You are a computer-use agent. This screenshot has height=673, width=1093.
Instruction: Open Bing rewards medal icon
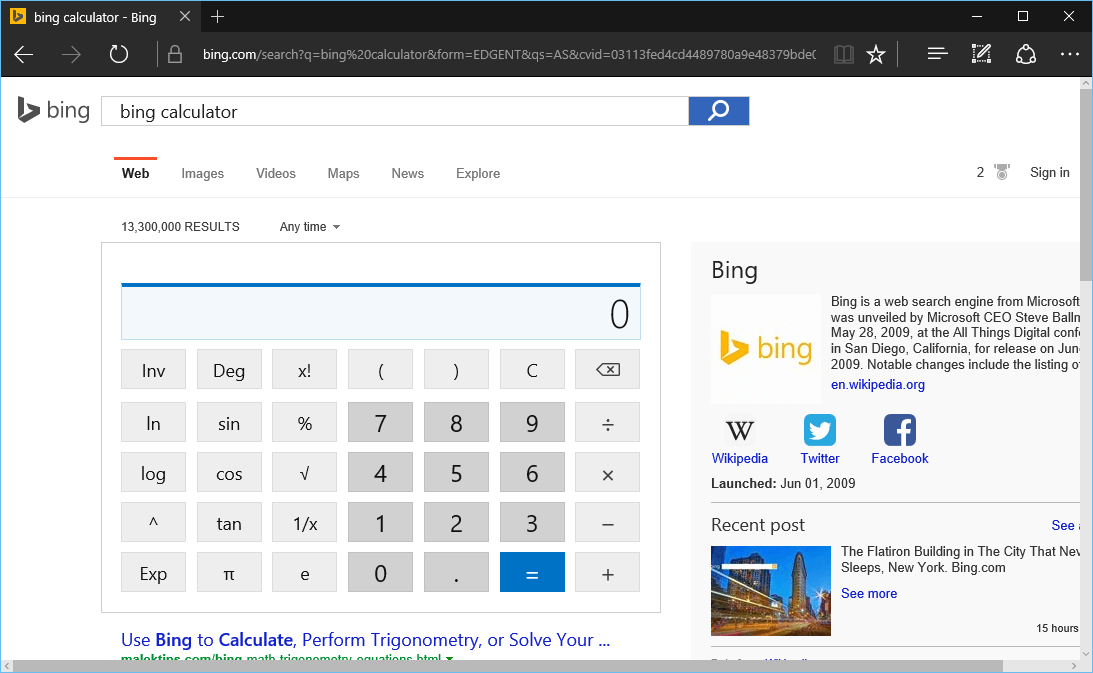tap(1002, 172)
